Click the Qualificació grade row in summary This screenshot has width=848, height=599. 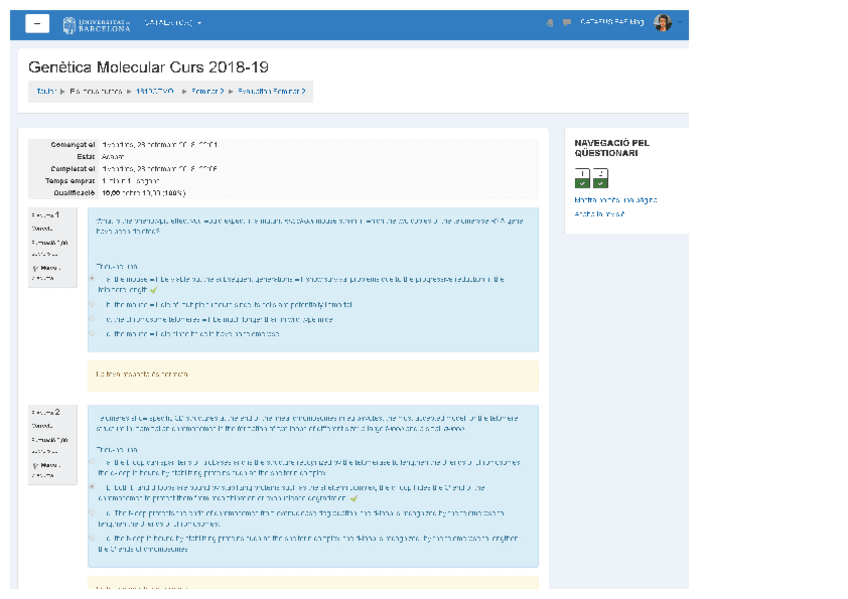coord(283,193)
